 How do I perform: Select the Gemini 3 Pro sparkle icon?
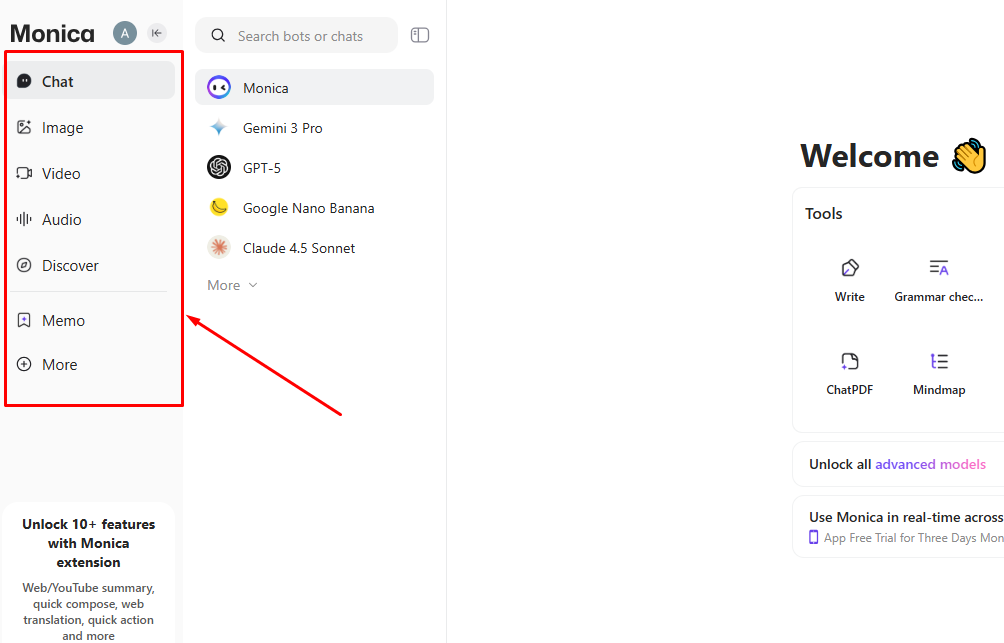point(219,127)
